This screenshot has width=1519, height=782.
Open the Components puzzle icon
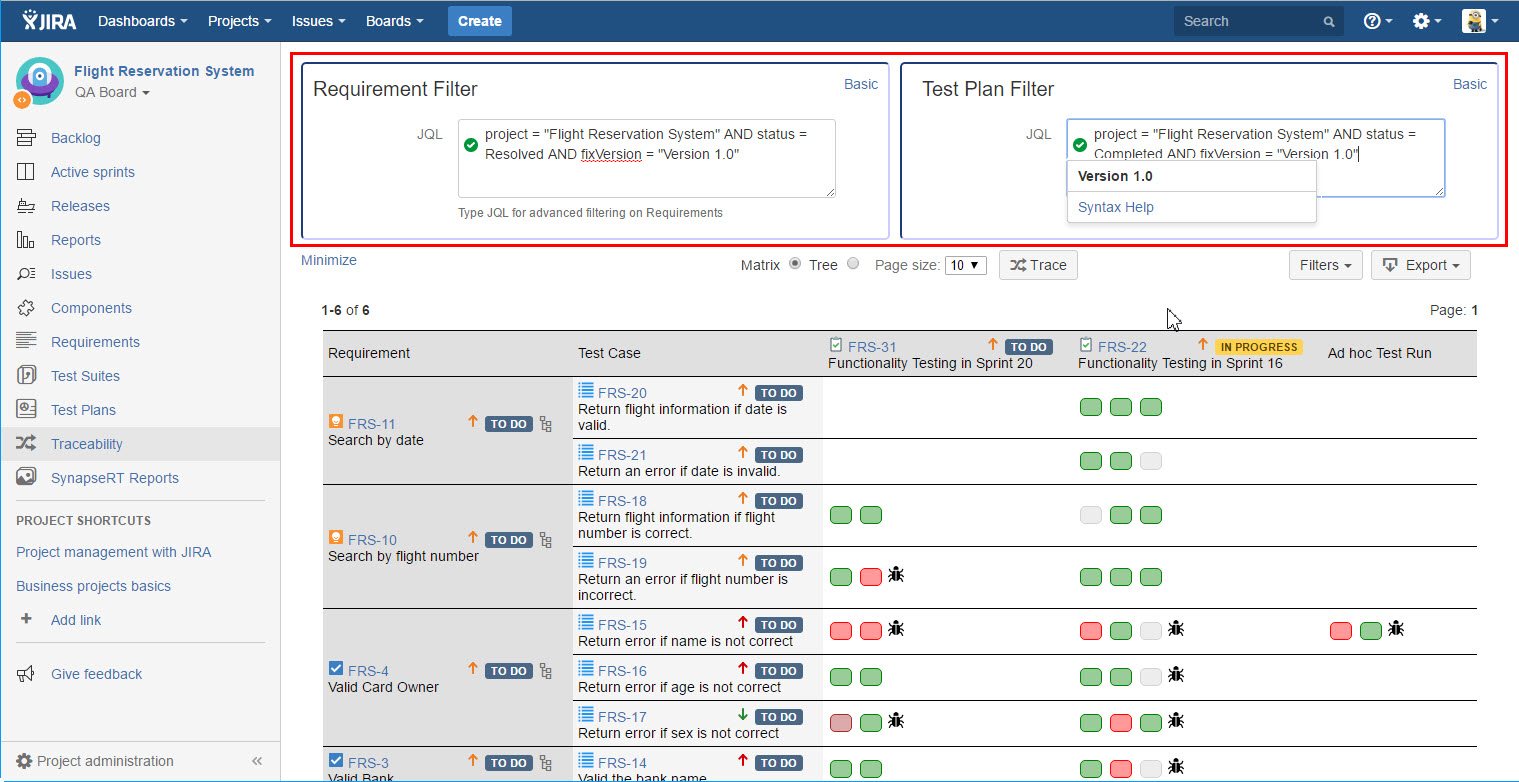(x=26, y=308)
